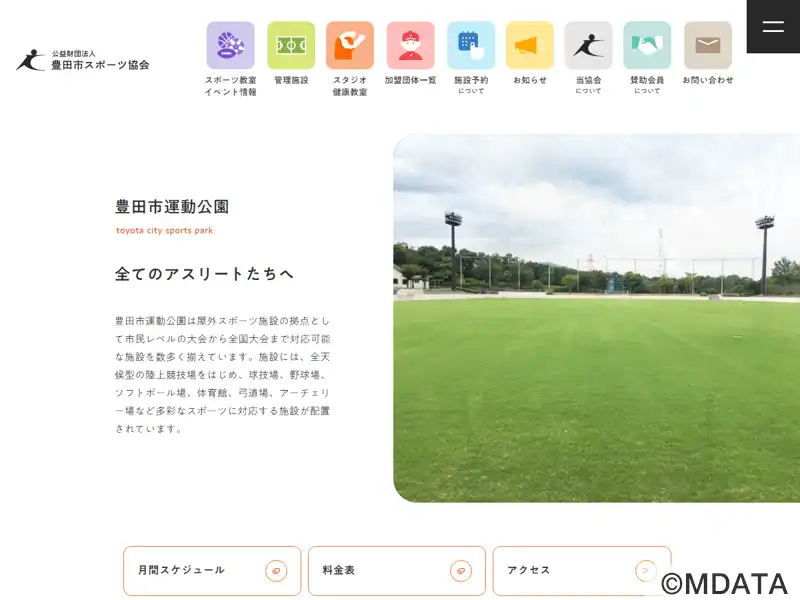
Task: Select the pink 加盟団体一覧 person icon
Action: (x=411, y=45)
